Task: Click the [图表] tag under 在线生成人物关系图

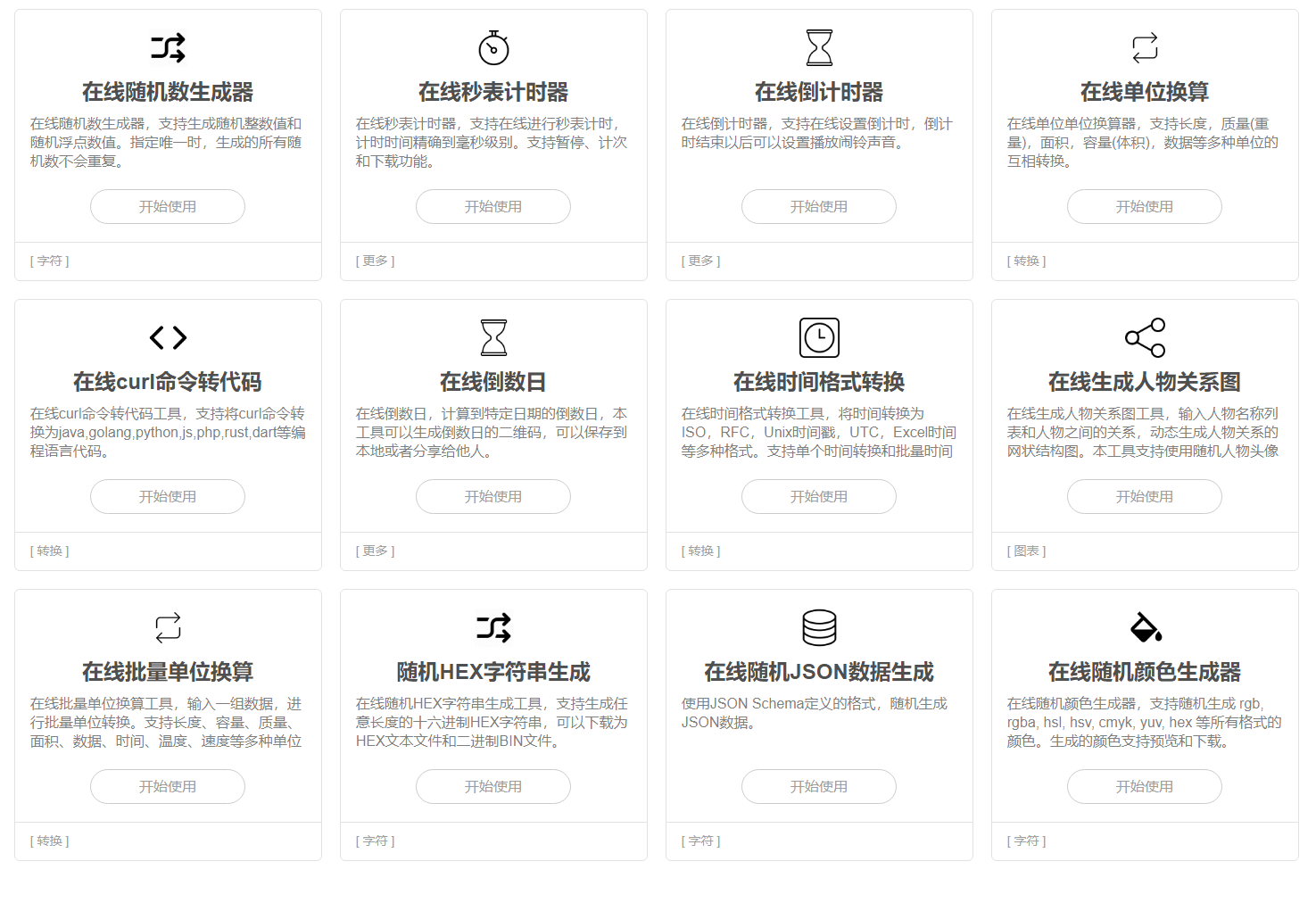Action: [1027, 551]
